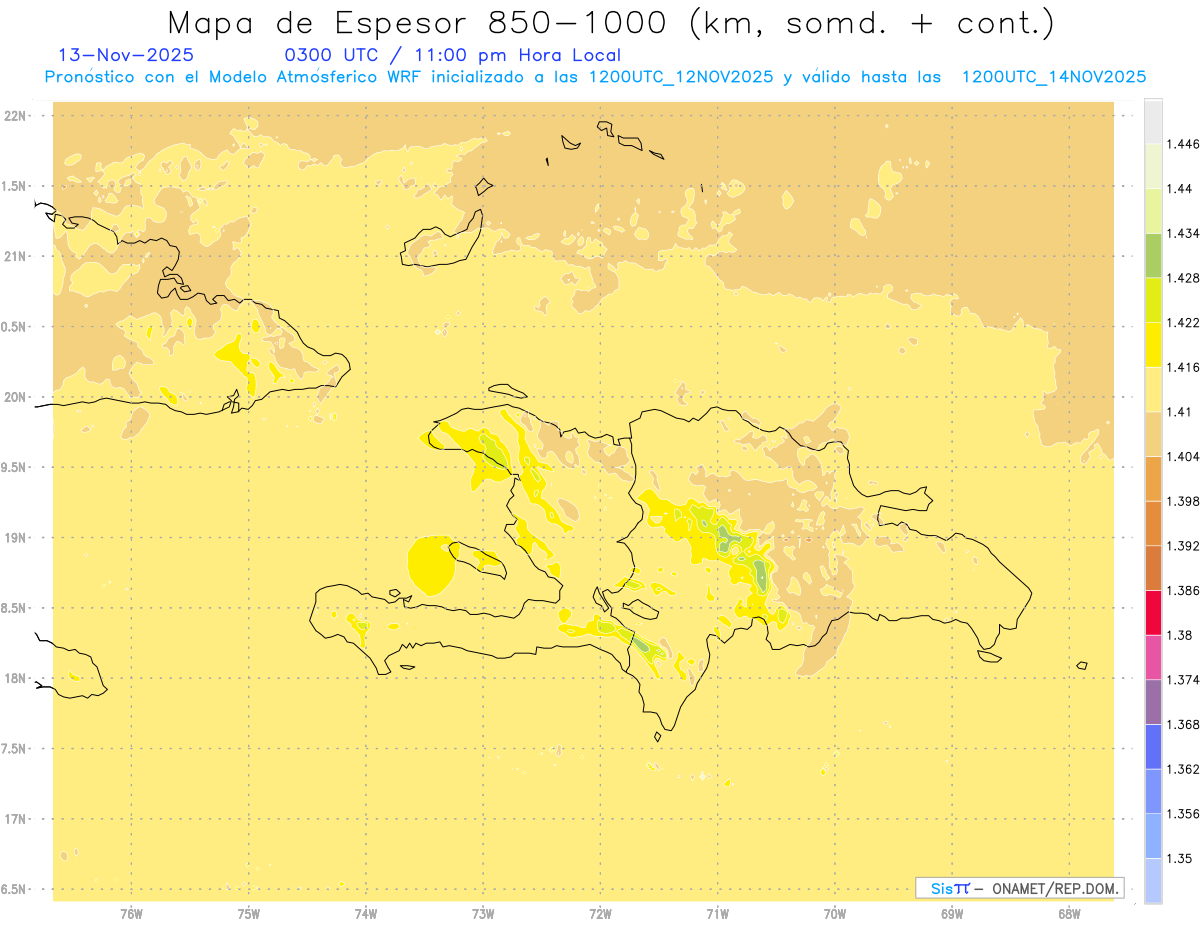Select the 20N latitude label
The height and width of the screenshot is (927, 1200).
pyautogui.click(x=15, y=397)
